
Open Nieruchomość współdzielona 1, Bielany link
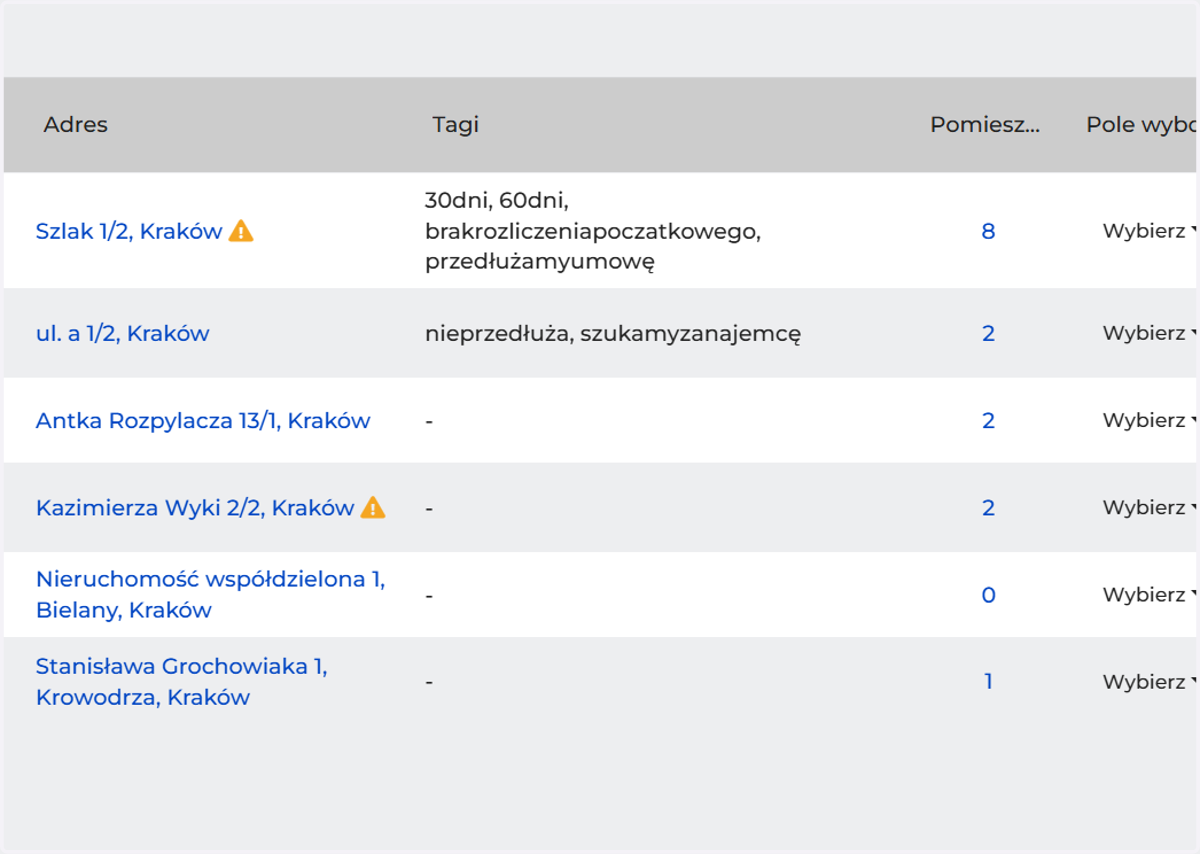click(211, 594)
